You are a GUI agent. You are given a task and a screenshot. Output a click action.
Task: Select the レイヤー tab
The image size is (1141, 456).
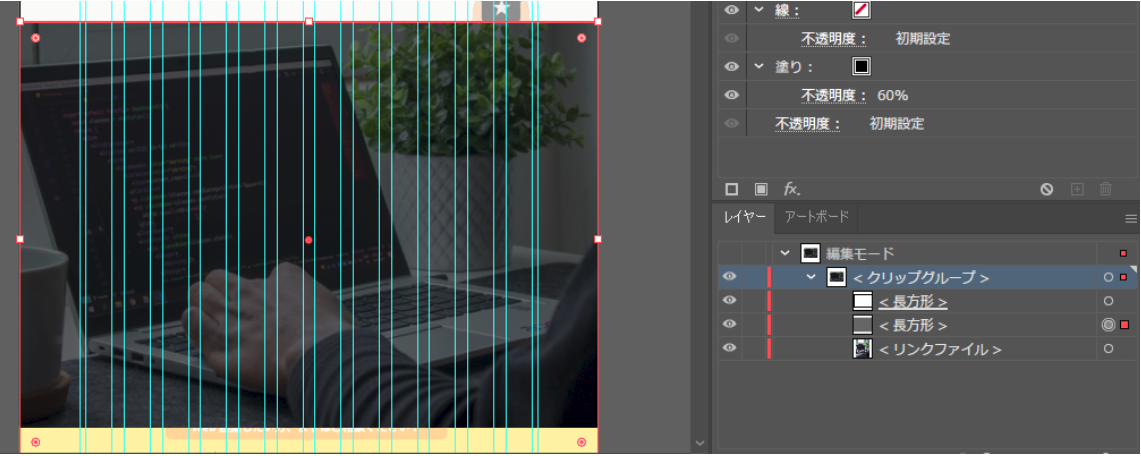tap(745, 217)
